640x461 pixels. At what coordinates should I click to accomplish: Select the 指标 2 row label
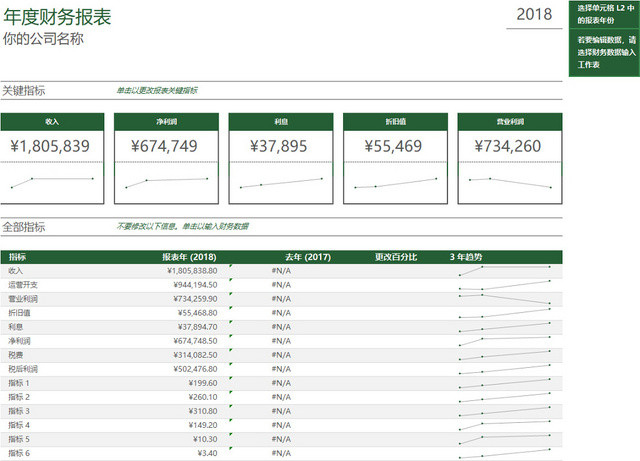19,397
